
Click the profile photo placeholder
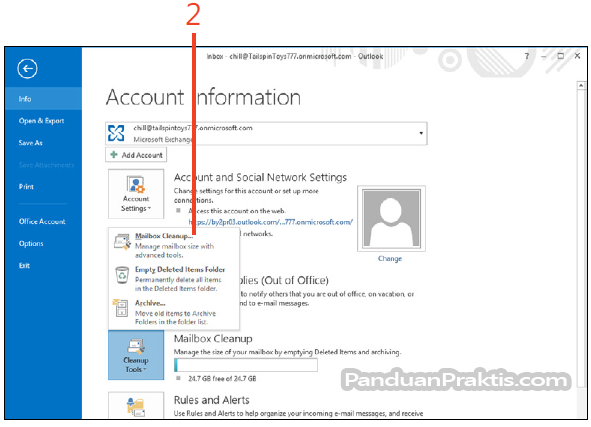(391, 218)
